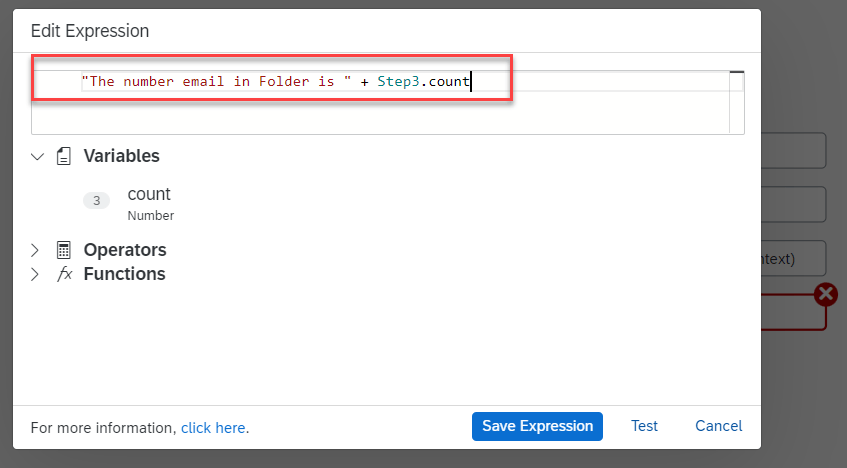Insert the count variable
This screenshot has width=847, height=468.
click(149, 194)
